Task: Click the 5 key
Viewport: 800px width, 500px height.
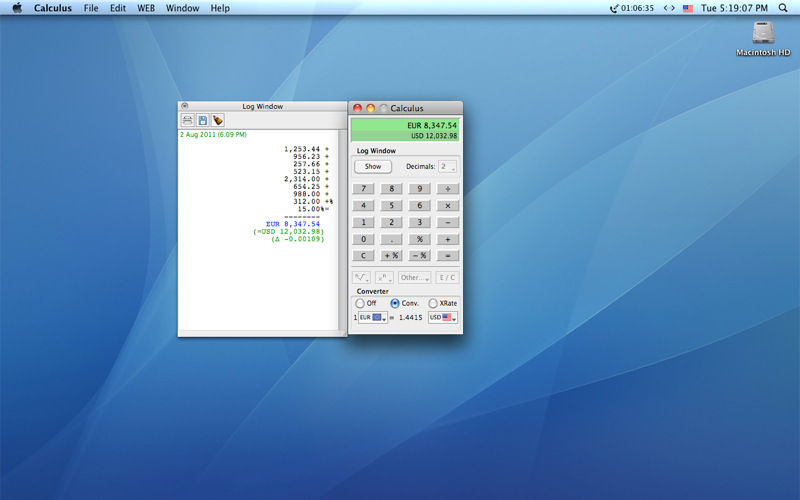Action: point(391,206)
